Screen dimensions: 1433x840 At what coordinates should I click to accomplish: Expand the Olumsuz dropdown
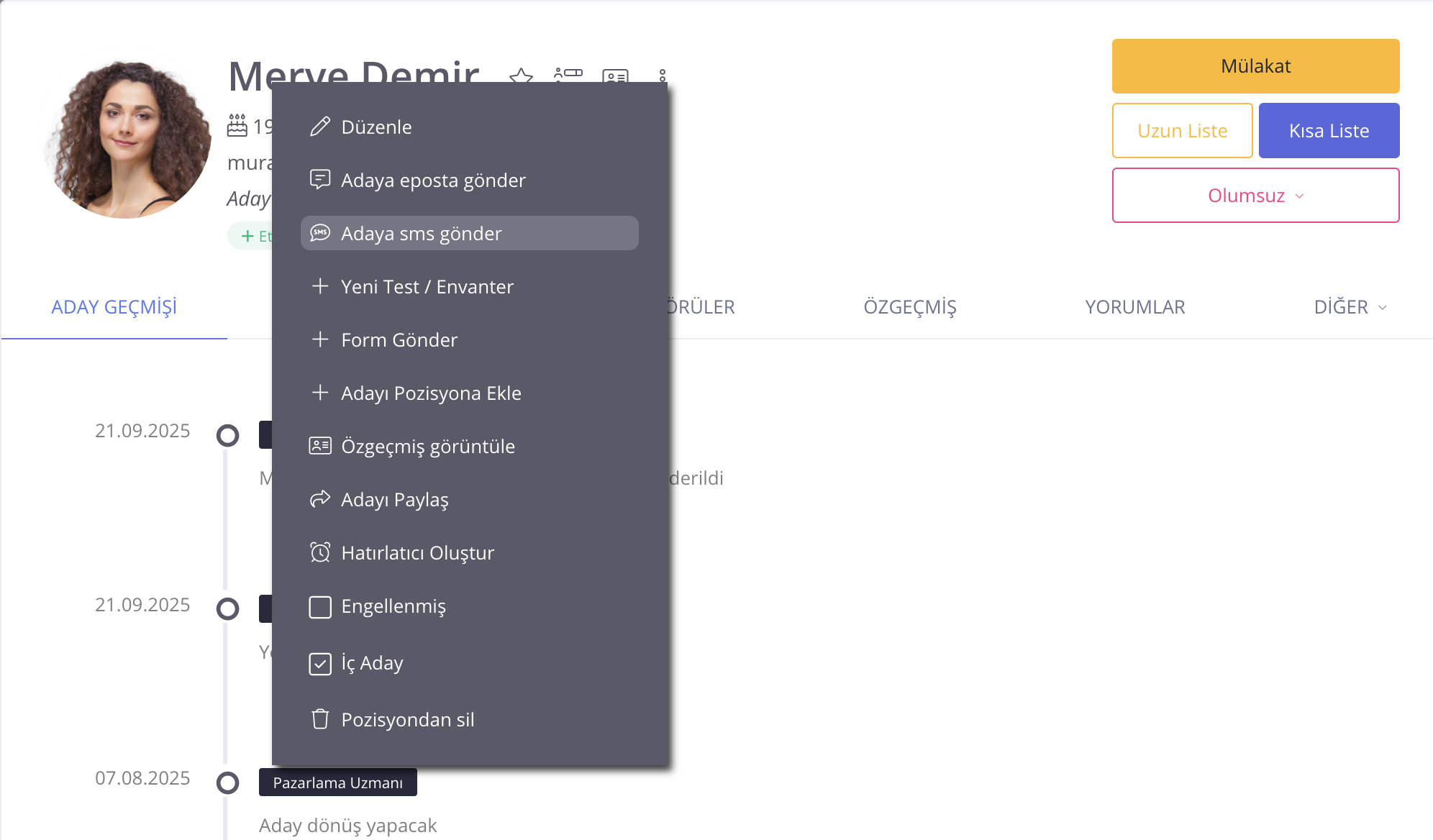point(1255,196)
